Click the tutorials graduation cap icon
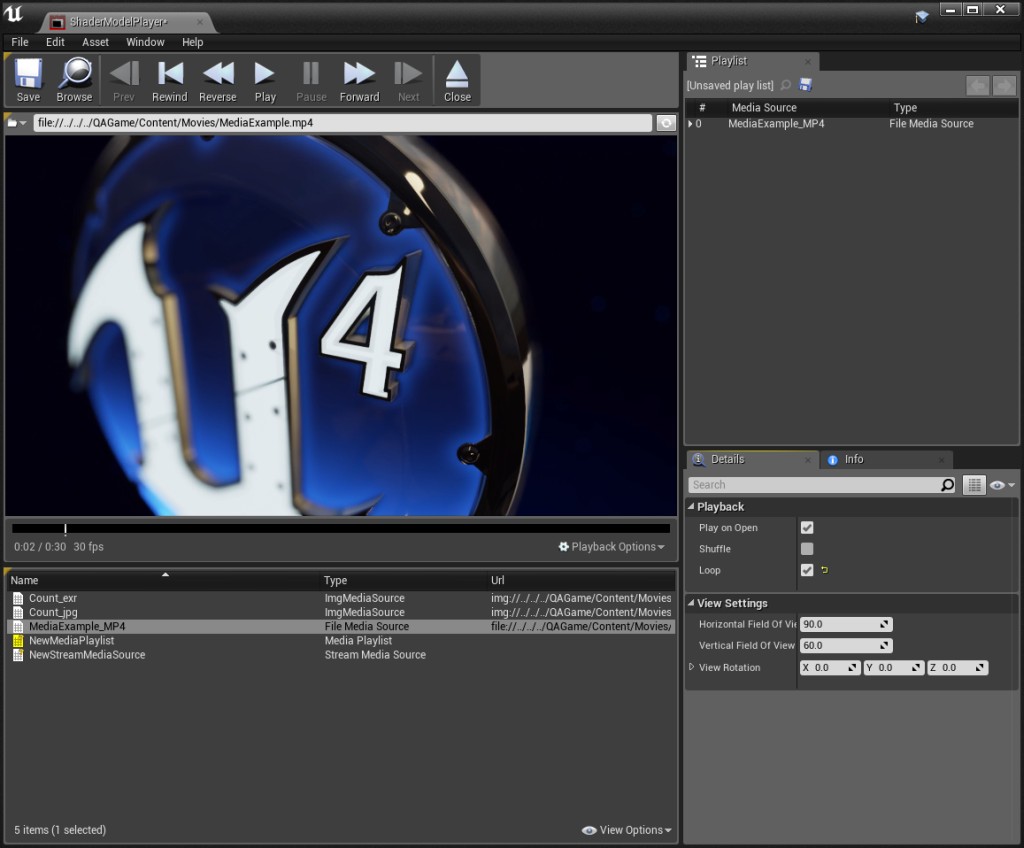 click(x=921, y=16)
